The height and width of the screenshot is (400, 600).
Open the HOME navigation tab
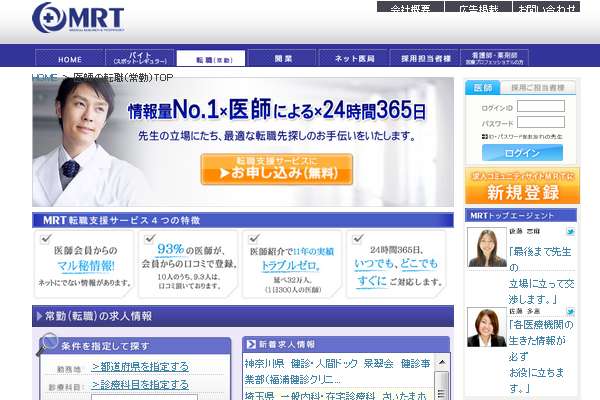70,59
